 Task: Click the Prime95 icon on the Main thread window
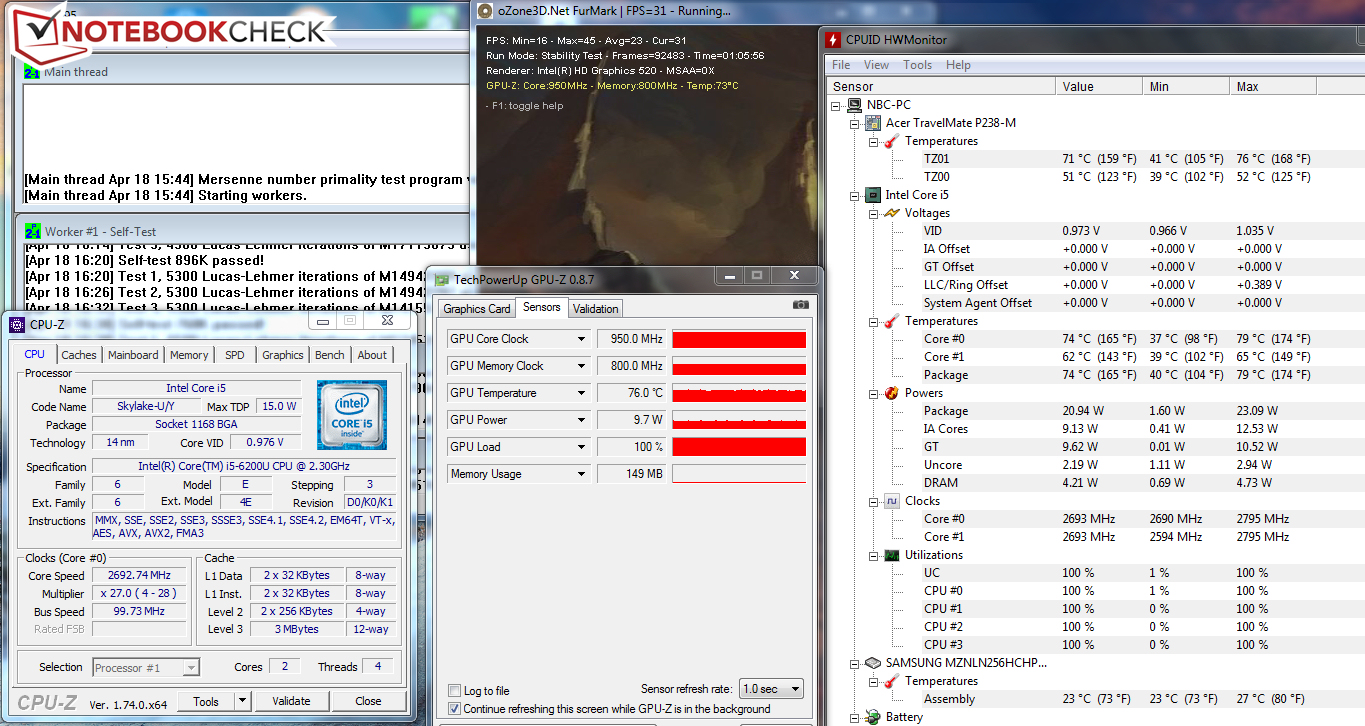click(31, 72)
